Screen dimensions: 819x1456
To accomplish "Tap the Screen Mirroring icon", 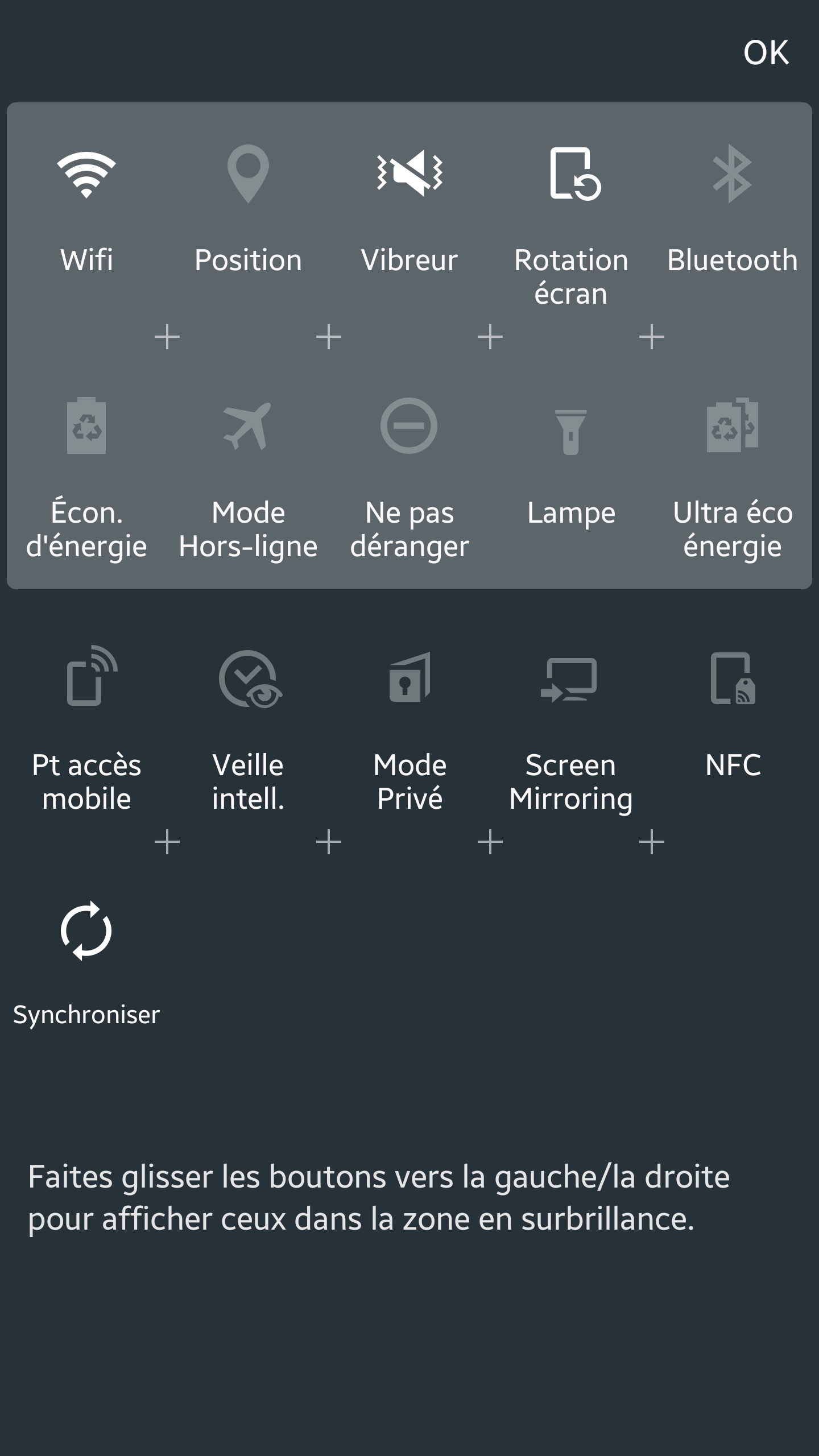I will (x=570, y=679).
